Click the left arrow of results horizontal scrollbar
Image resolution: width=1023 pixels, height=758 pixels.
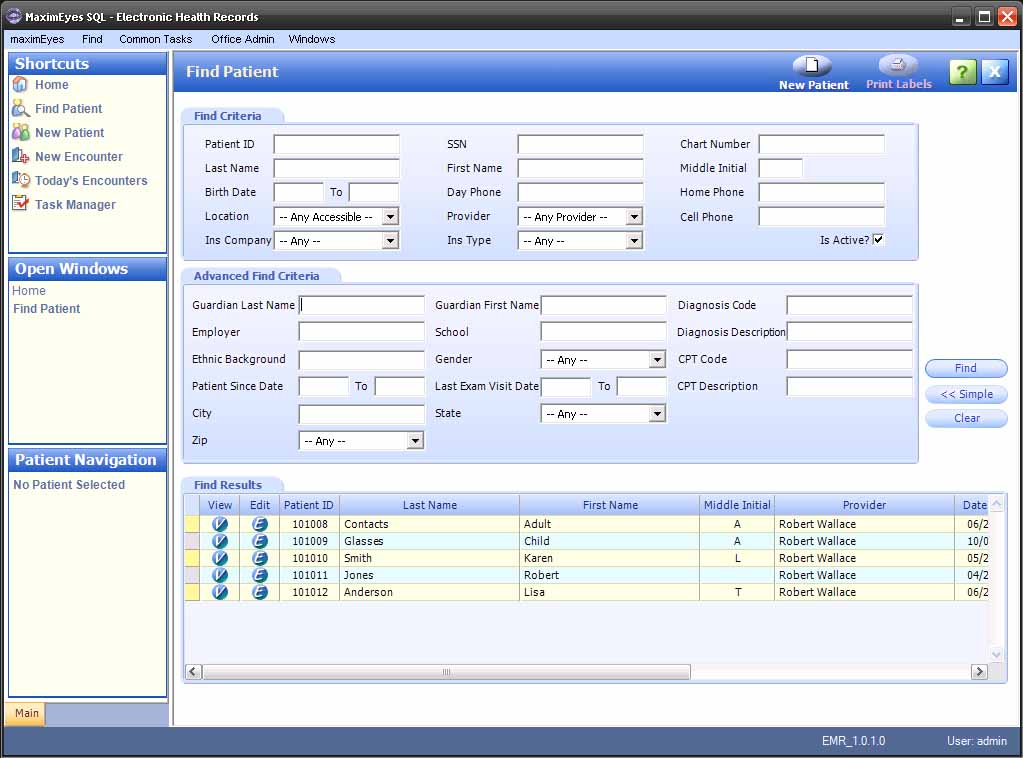point(193,671)
